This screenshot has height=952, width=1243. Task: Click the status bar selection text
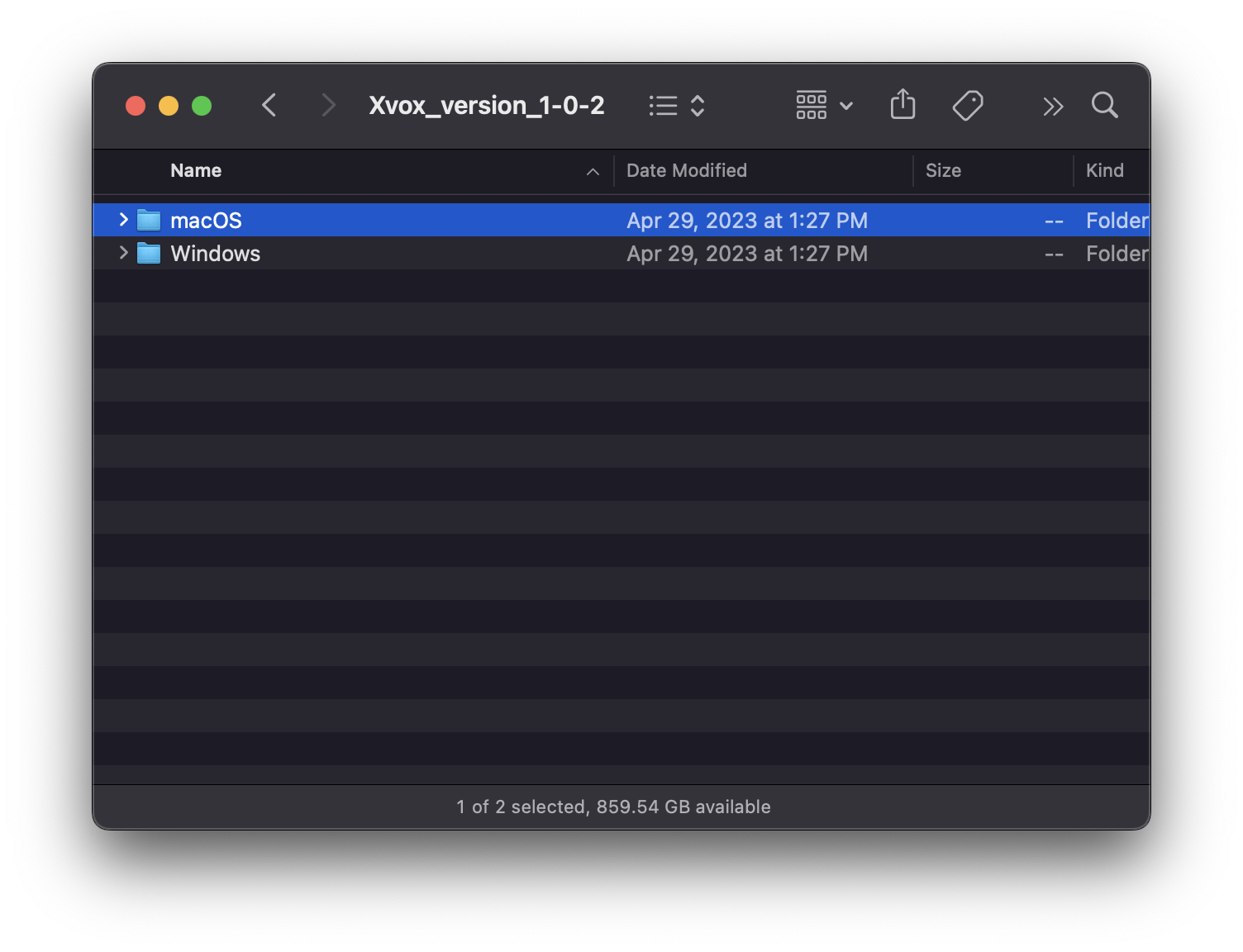click(x=613, y=807)
